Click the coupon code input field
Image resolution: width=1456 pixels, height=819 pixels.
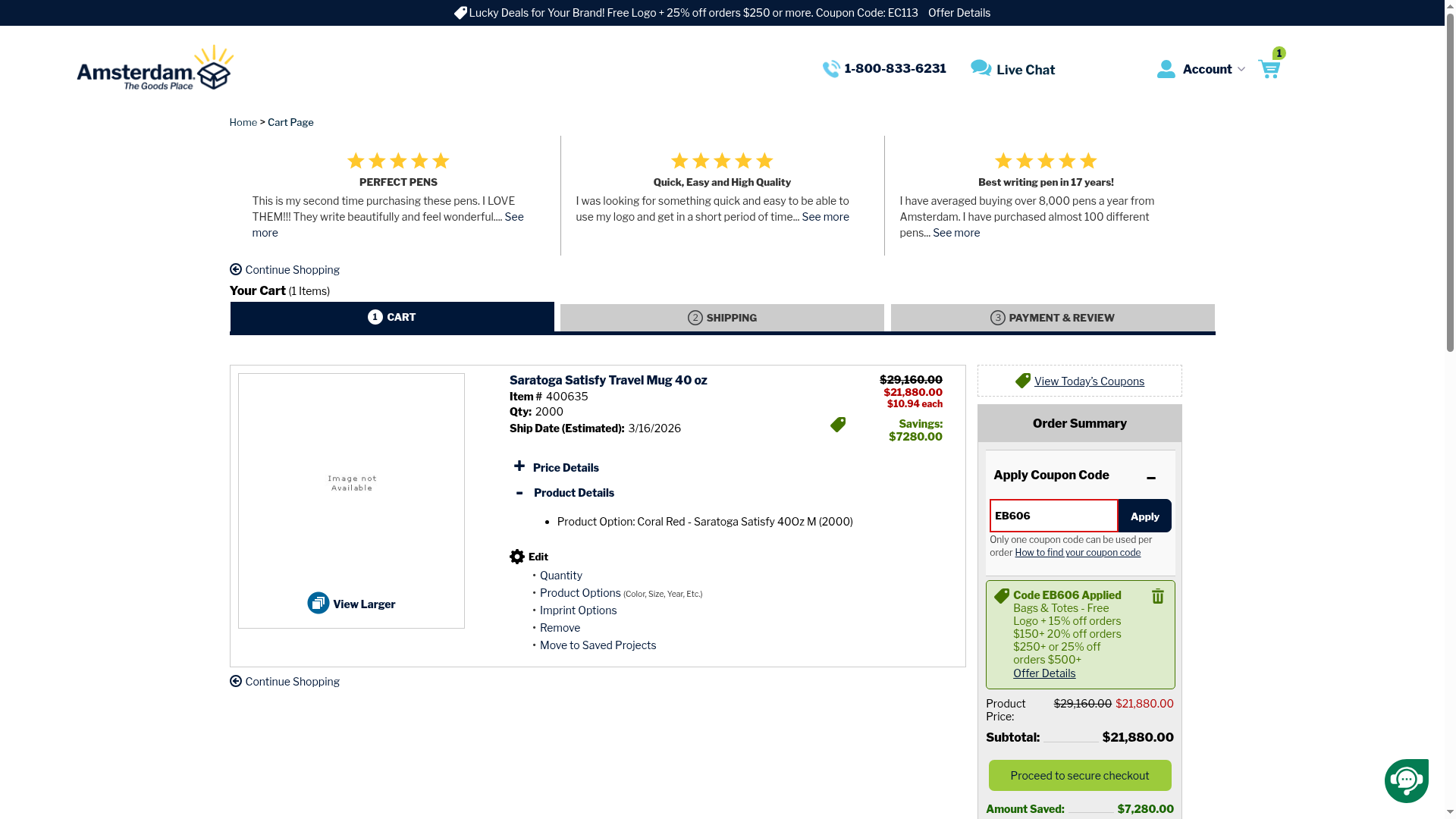(x=1053, y=516)
